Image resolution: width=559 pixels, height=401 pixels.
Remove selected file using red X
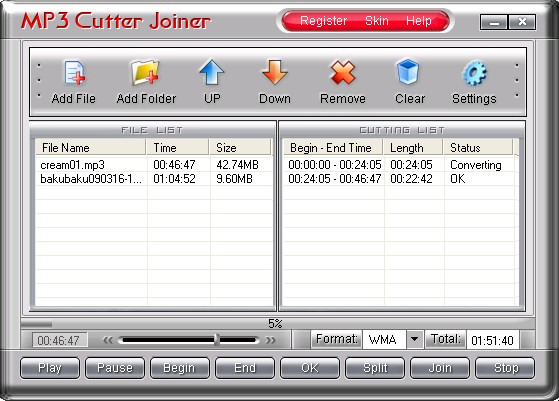click(x=343, y=73)
